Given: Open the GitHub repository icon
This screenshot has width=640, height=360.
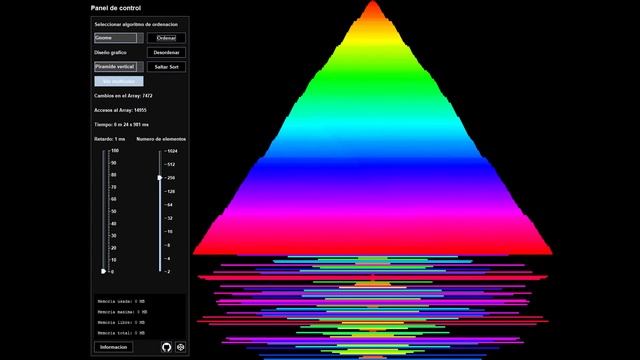Looking at the screenshot, I should tap(166, 347).
